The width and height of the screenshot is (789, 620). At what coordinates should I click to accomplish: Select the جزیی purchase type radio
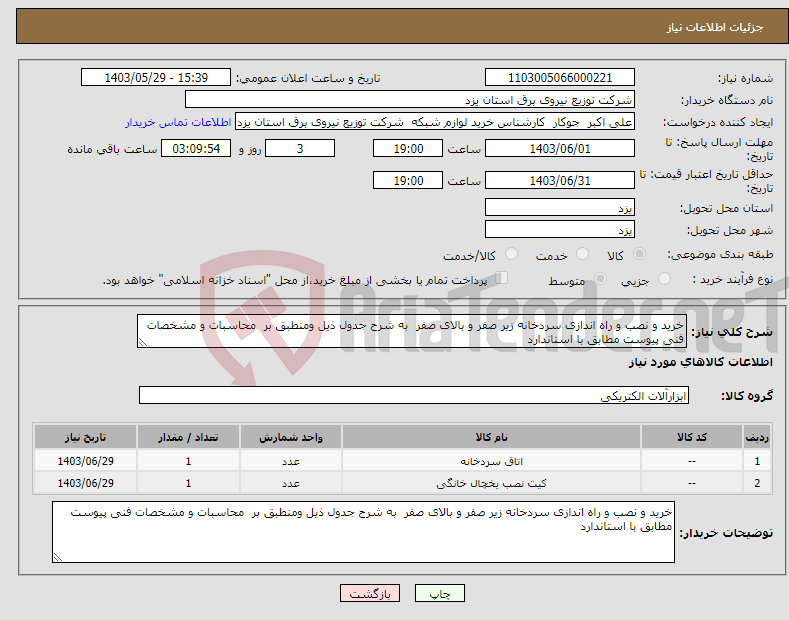click(664, 279)
